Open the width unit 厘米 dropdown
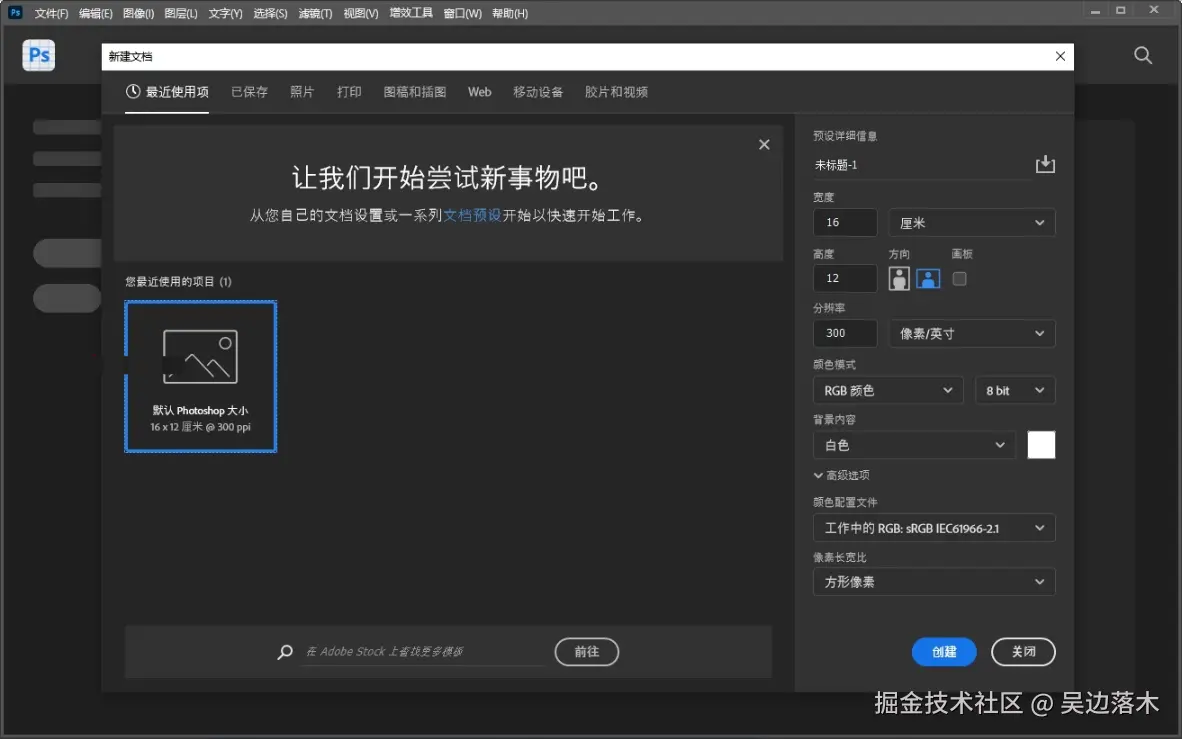 point(972,222)
